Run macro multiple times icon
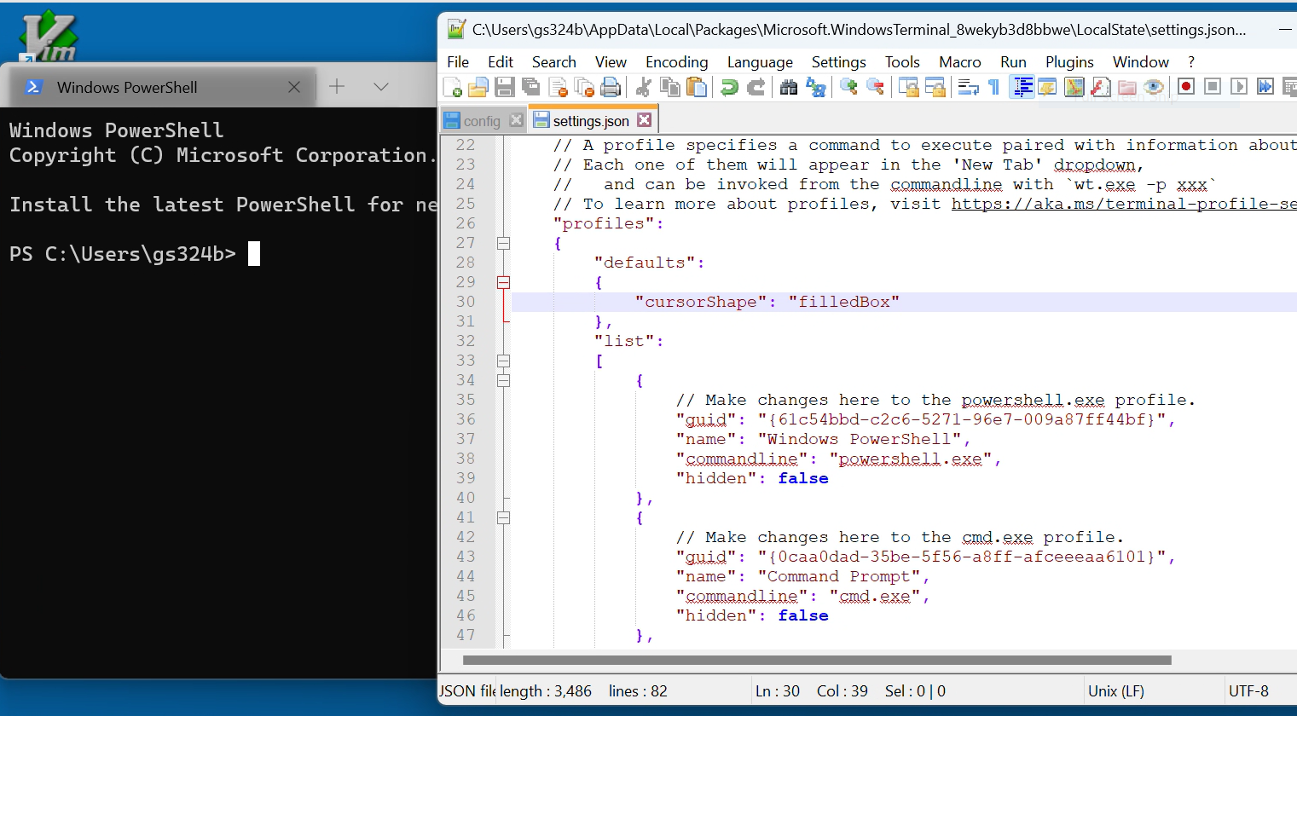This screenshot has height=840, width=1297. [x=1265, y=87]
